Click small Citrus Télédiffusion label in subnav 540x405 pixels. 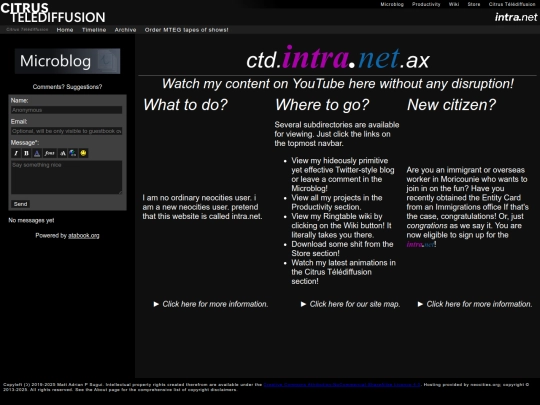point(27,30)
